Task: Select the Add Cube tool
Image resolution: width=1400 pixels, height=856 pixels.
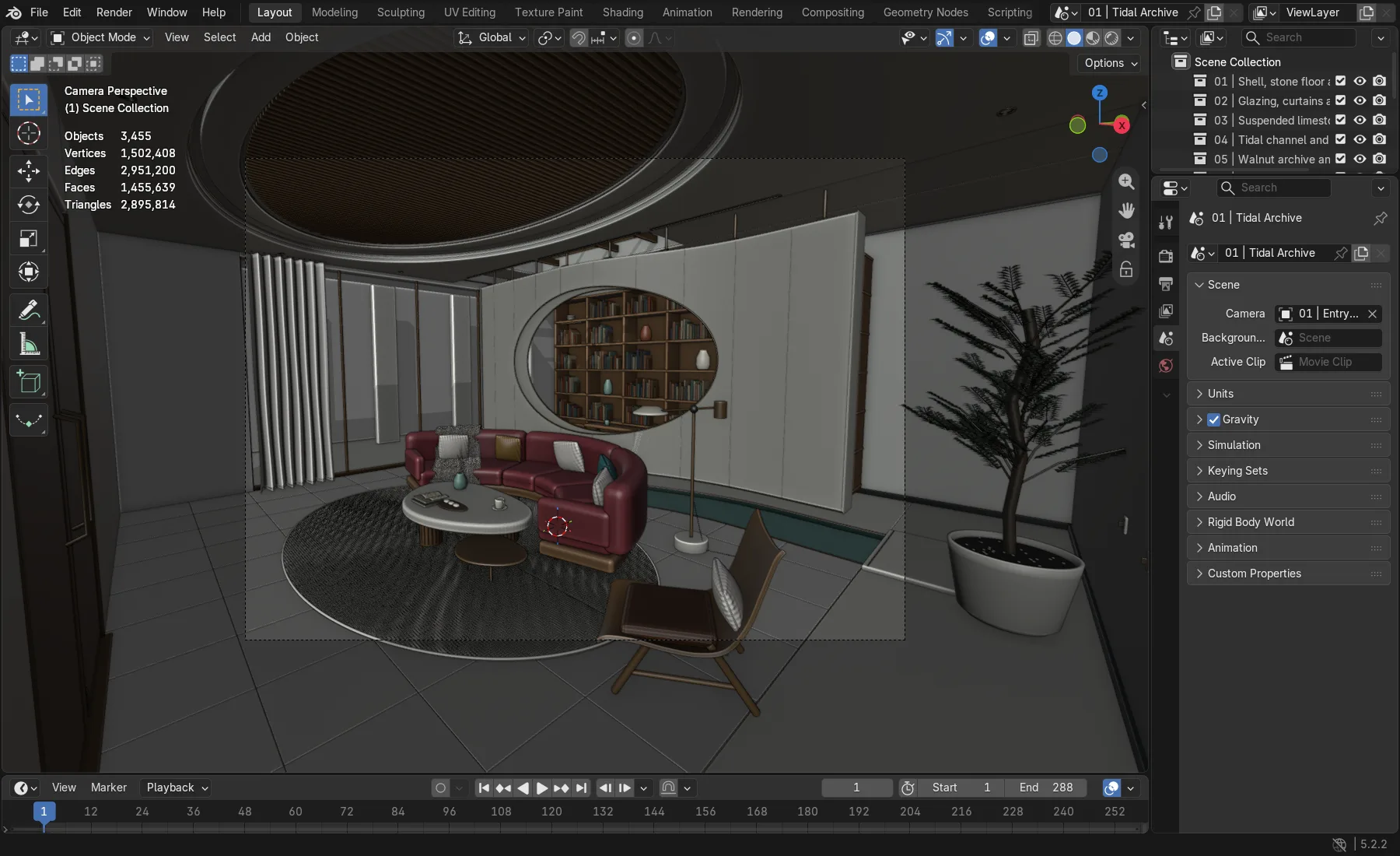Action: click(x=29, y=382)
